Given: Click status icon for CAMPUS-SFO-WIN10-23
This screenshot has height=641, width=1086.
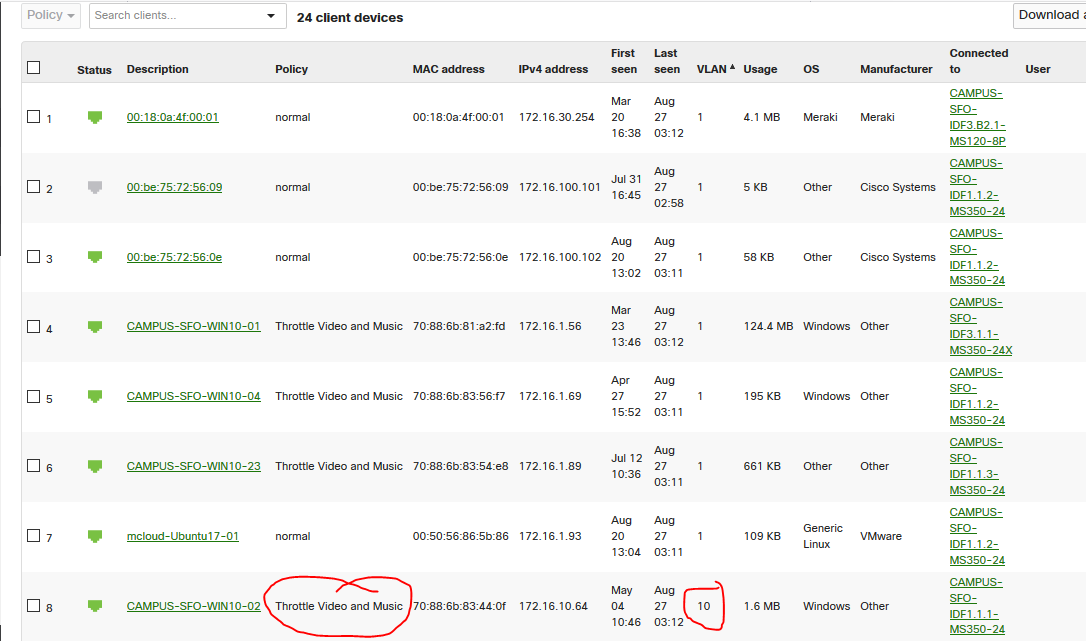Looking at the screenshot, I should 95,466.
